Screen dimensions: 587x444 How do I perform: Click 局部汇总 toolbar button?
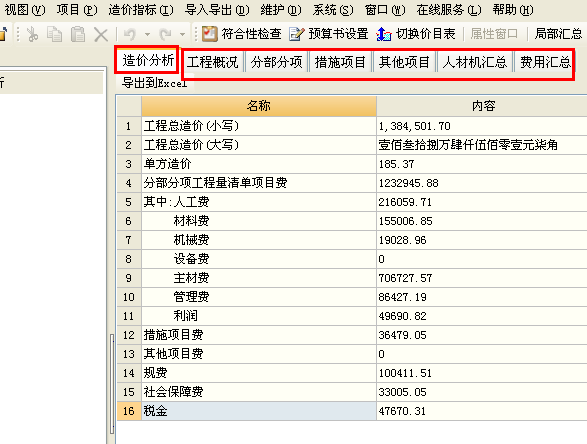pyautogui.click(x=558, y=34)
